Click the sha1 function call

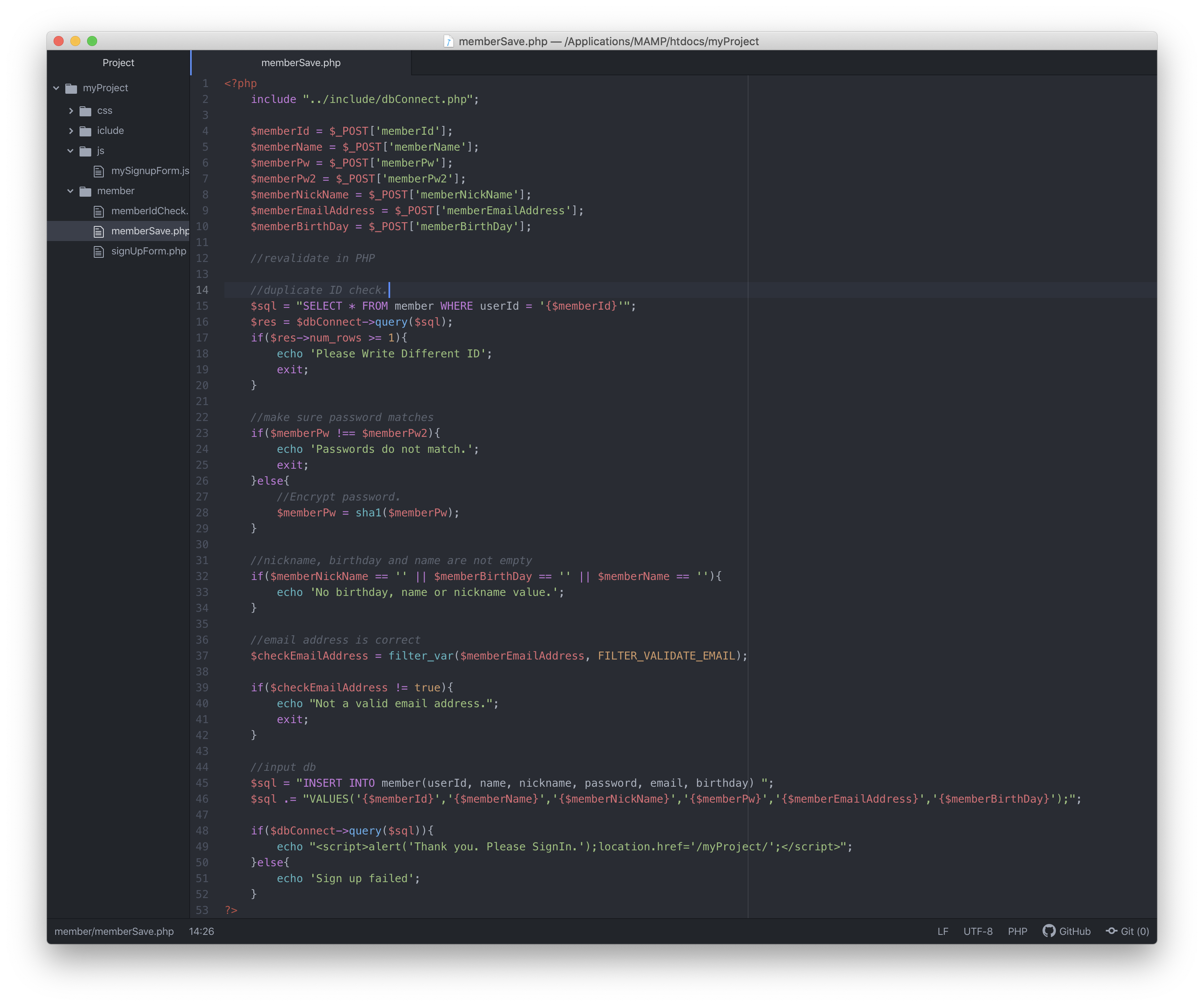pyautogui.click(x=368, y=513)
